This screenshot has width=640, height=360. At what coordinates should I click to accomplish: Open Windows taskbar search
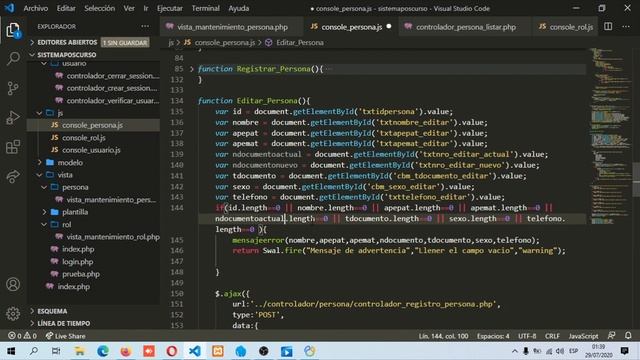click(34, 351)
